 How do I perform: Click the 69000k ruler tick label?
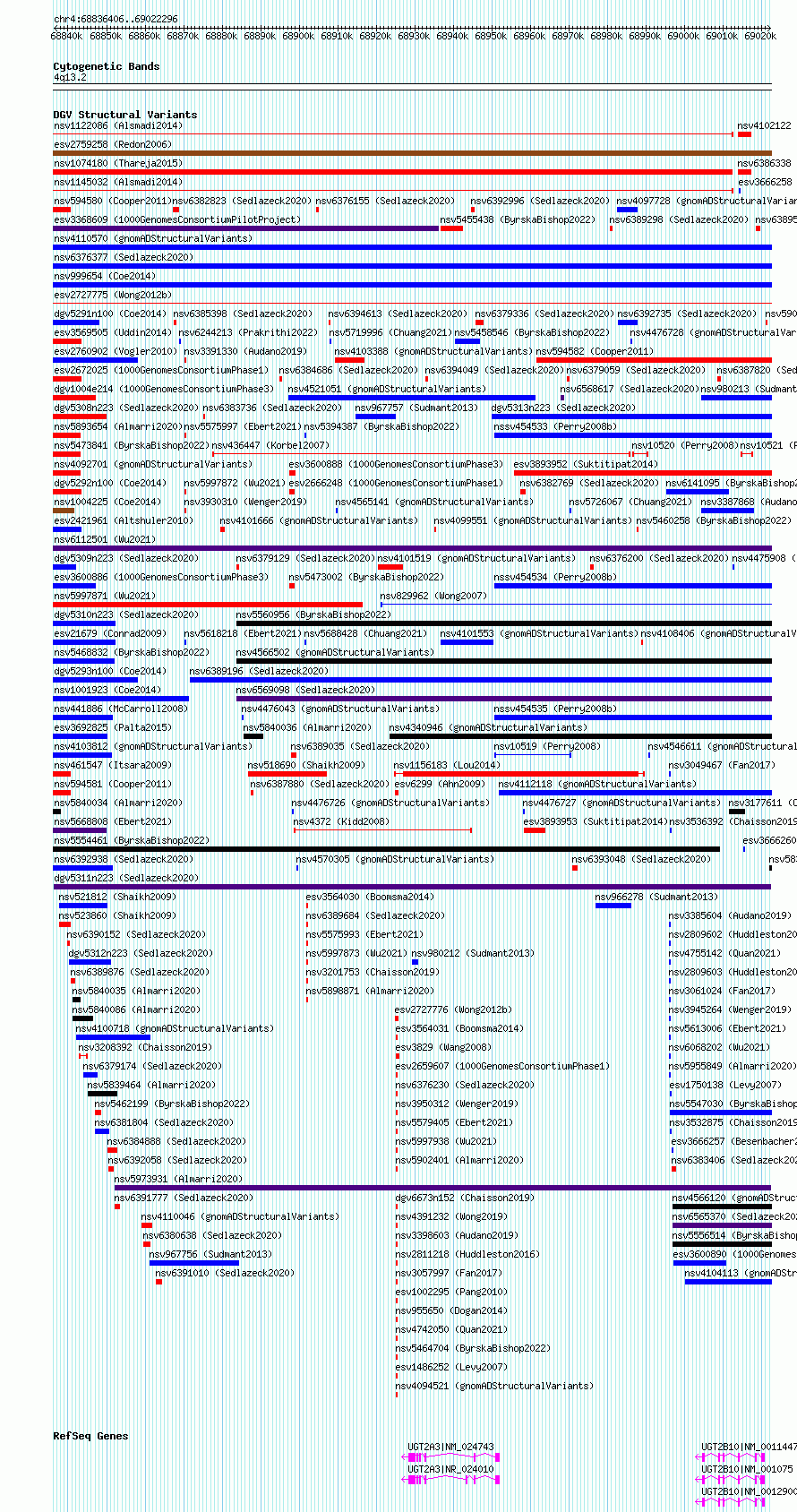pos(683,36)
